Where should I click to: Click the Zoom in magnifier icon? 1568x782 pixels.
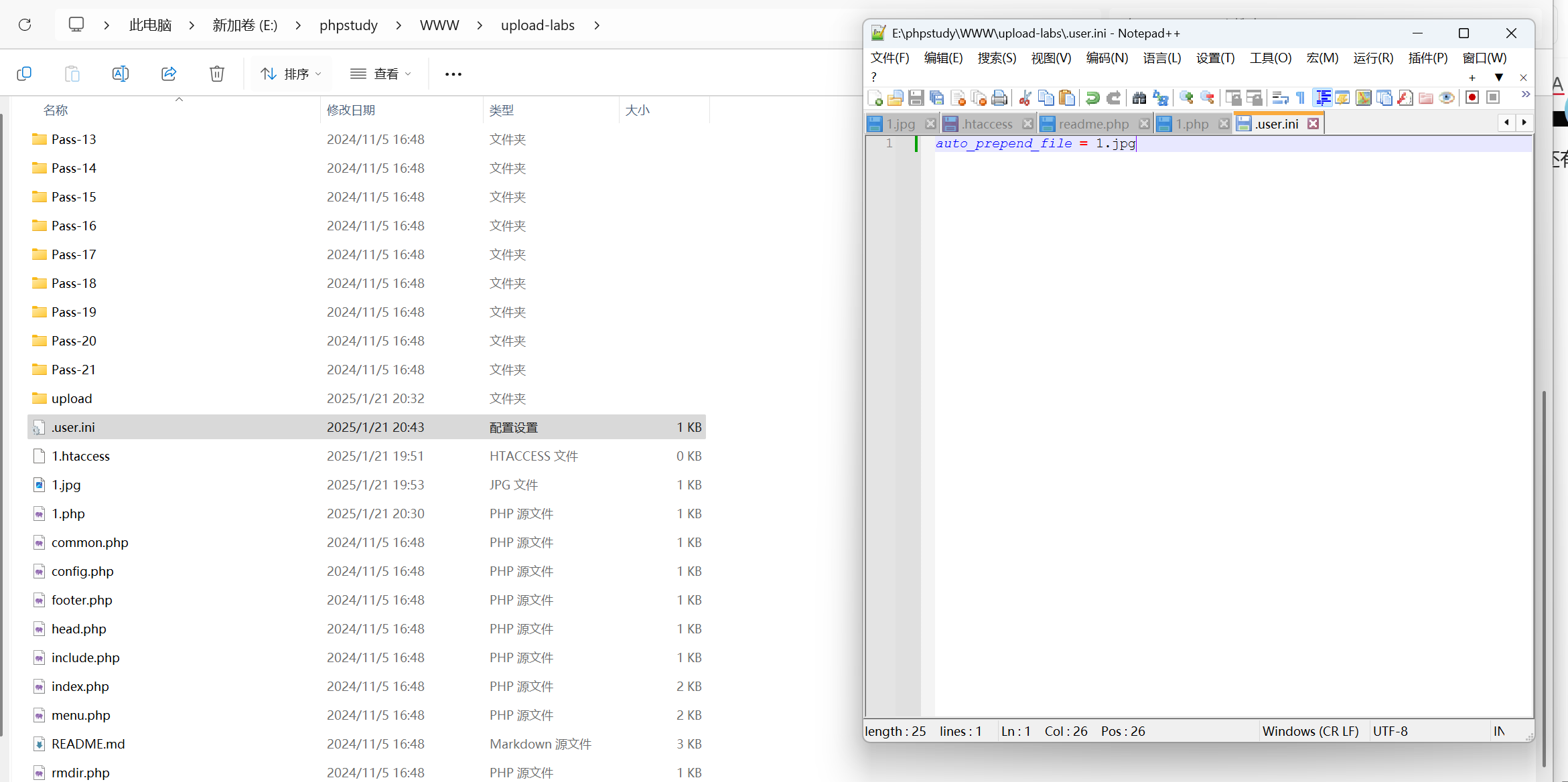click(1186, 98)
